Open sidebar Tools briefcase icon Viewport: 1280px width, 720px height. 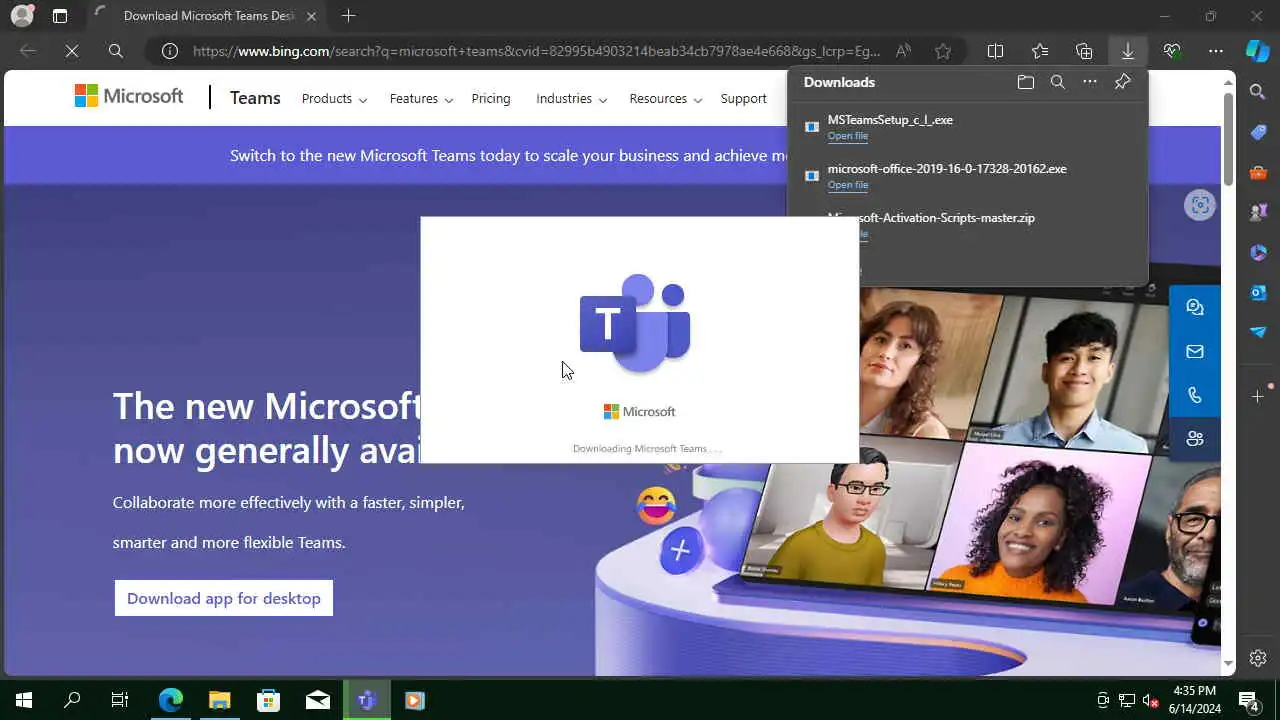(x=1258, y=172)
